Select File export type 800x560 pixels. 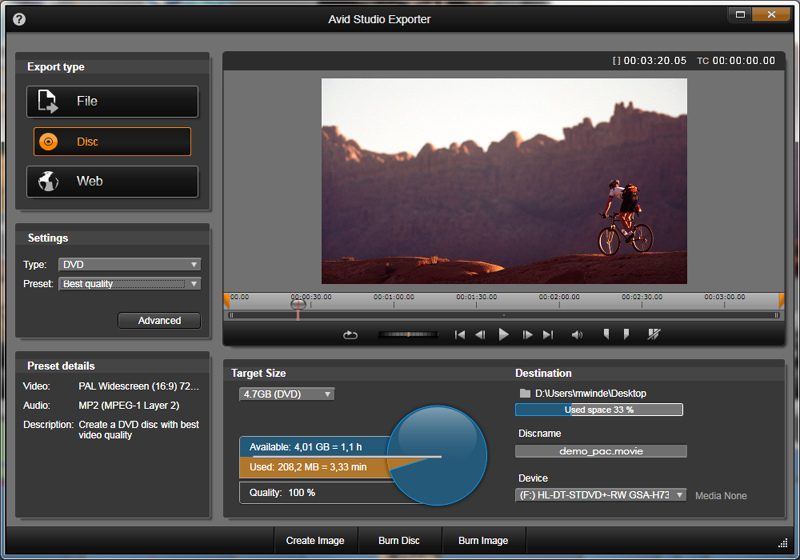[x=112, y=101]
